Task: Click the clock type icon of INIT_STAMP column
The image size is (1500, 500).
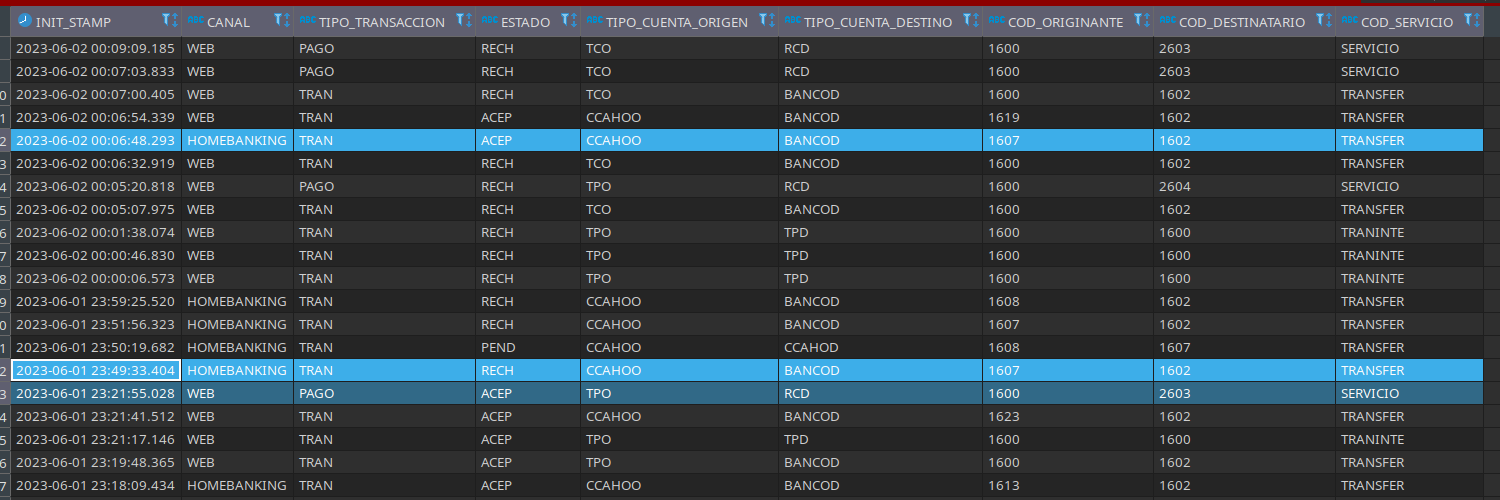Action: pyautogui.click(x=25, y=21)
